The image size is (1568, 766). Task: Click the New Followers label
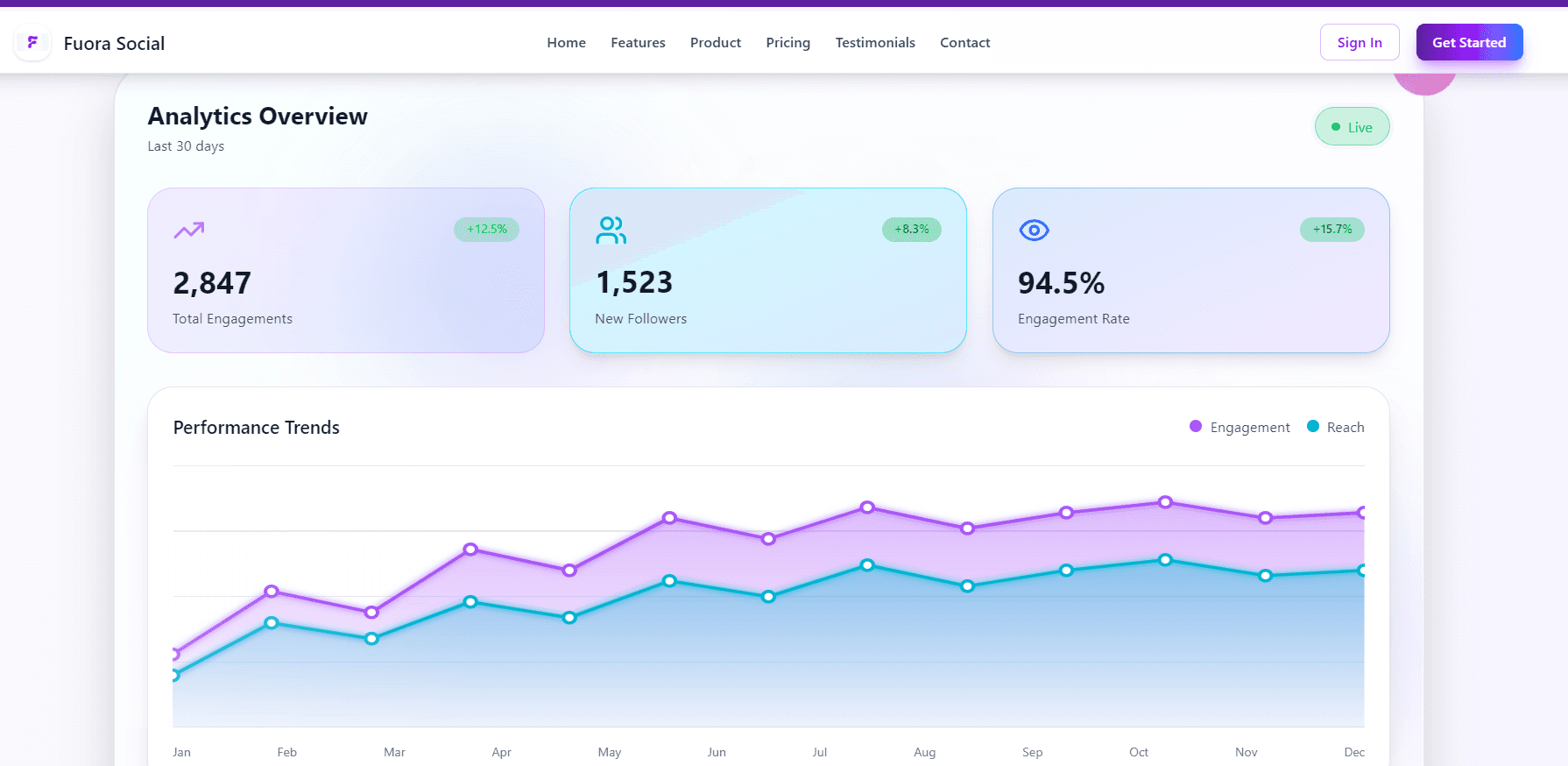coord(640,319)
